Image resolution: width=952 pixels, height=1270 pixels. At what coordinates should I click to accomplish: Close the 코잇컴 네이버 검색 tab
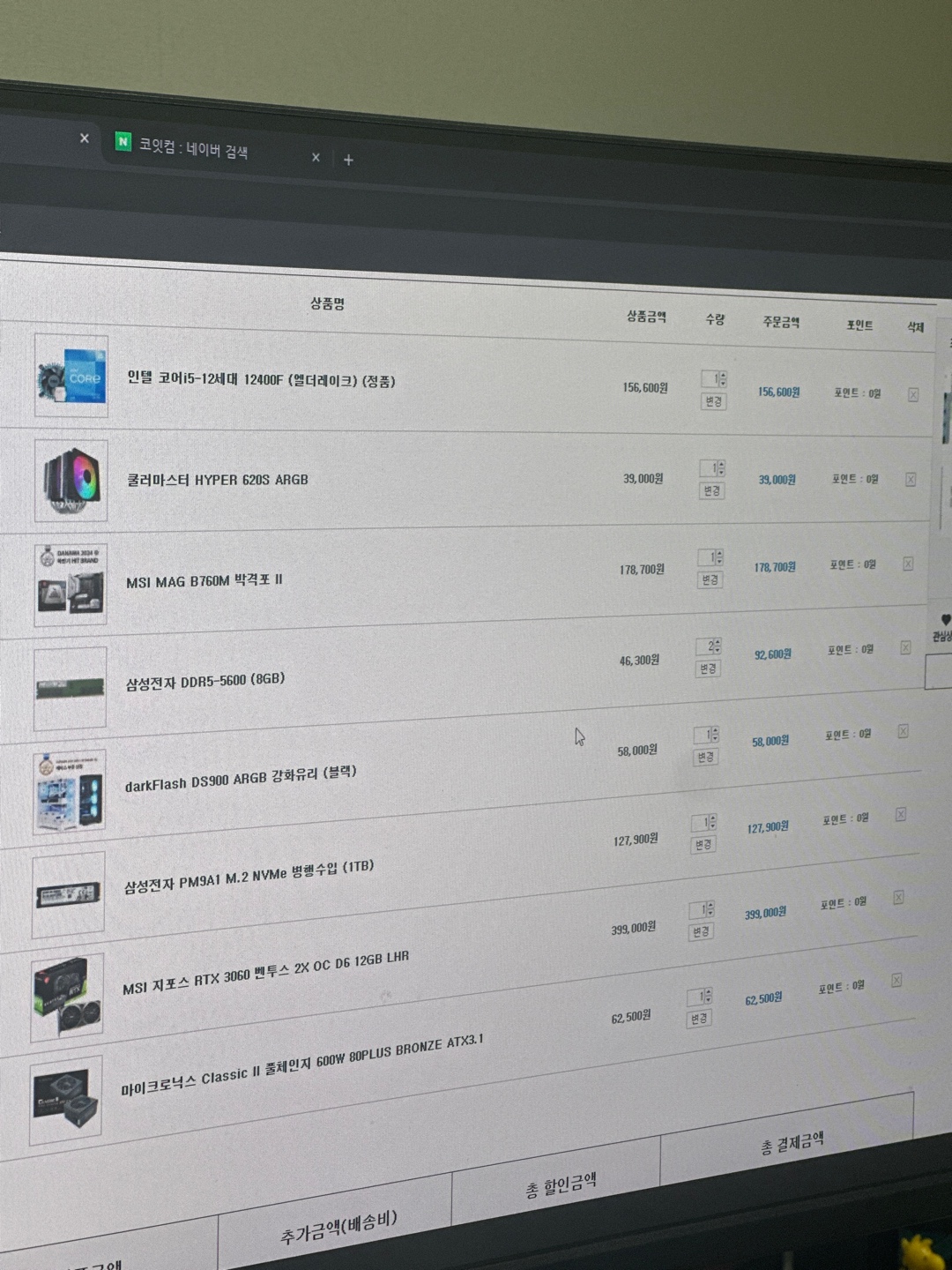click(x=316, y=157)
